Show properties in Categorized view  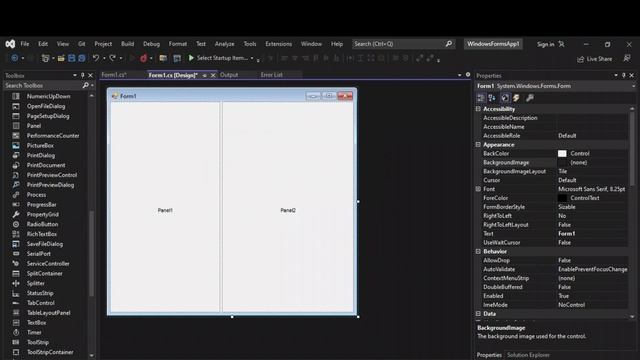(481, 98)
